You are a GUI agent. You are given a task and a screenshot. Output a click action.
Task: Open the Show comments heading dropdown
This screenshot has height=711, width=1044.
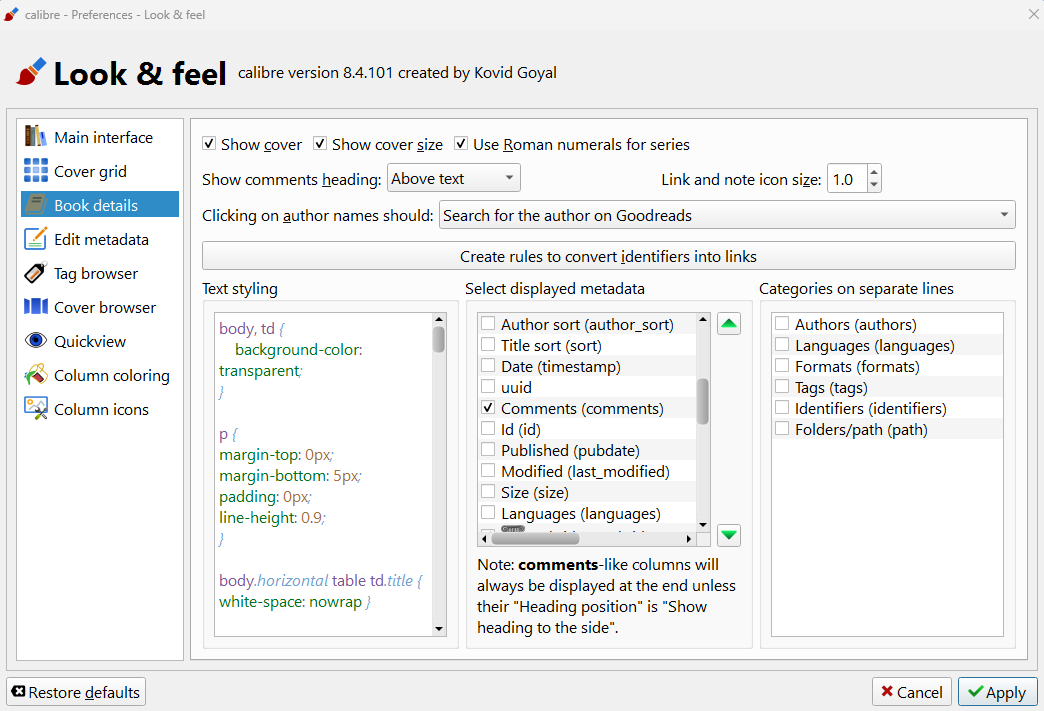(x=453, y=179)
